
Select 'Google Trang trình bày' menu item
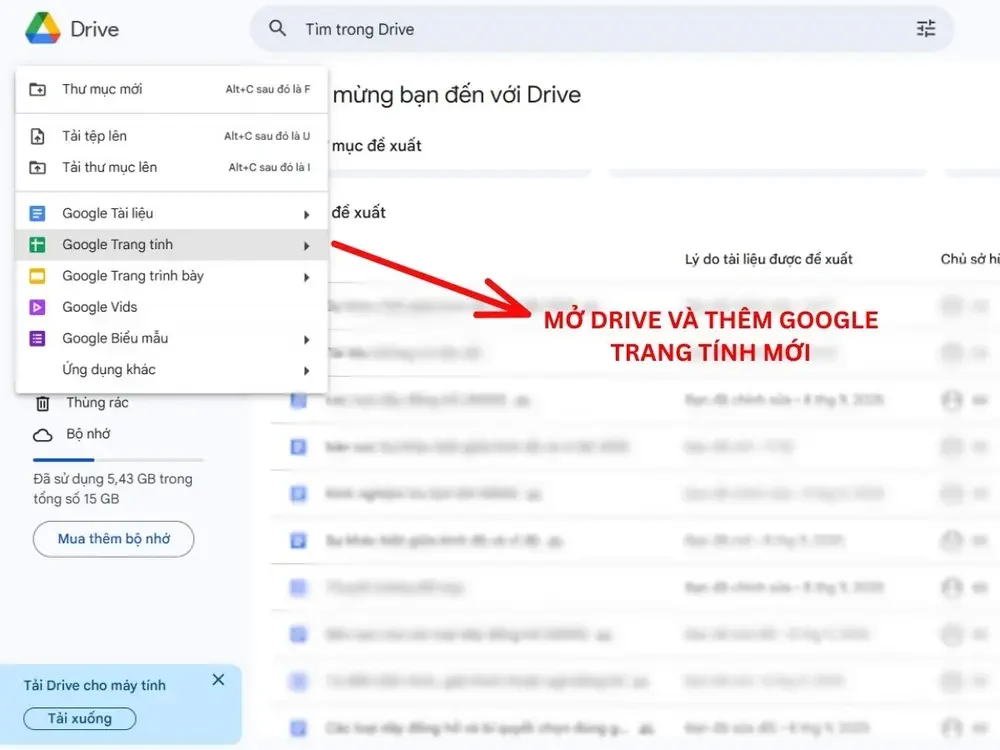172,276
